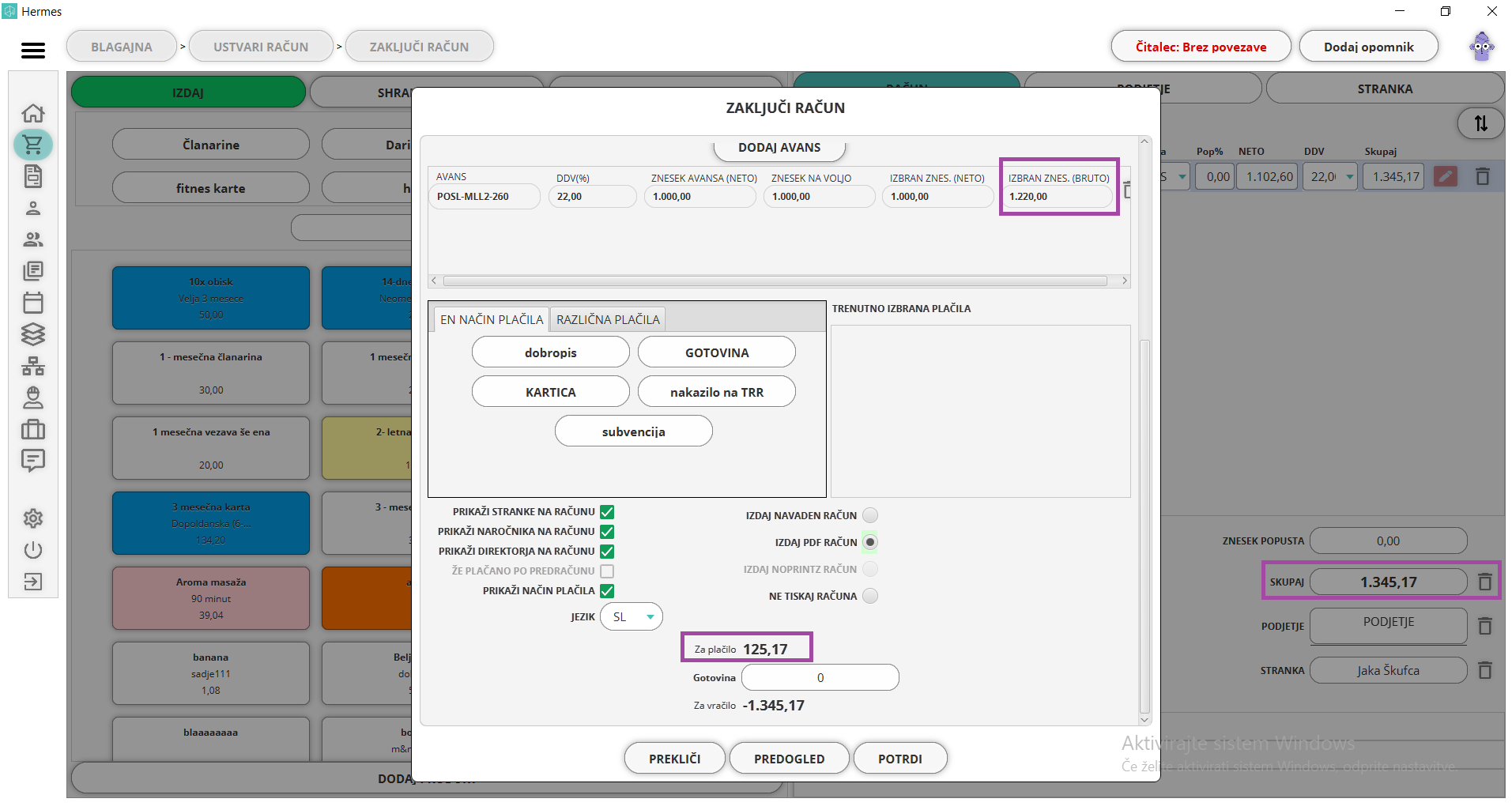Click the sort arrows swap icon

coord(1480,123)
